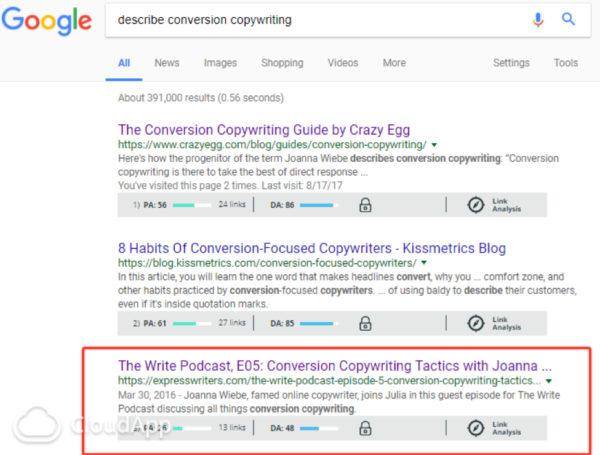
Task: Open 8 Habits Of Conversion-Focused Copywriters link
Action: [x=312, y=248]
